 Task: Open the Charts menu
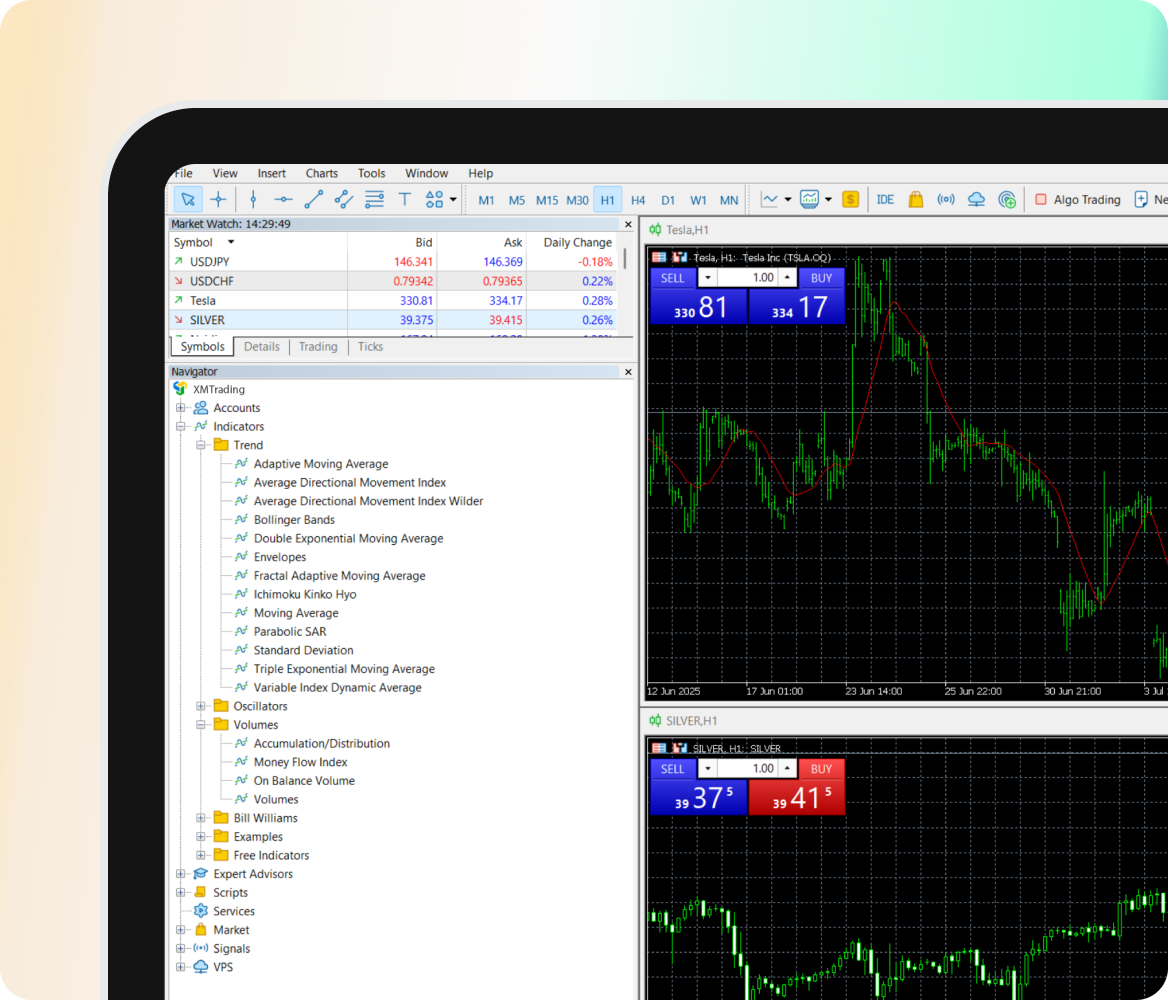point(321,173)
